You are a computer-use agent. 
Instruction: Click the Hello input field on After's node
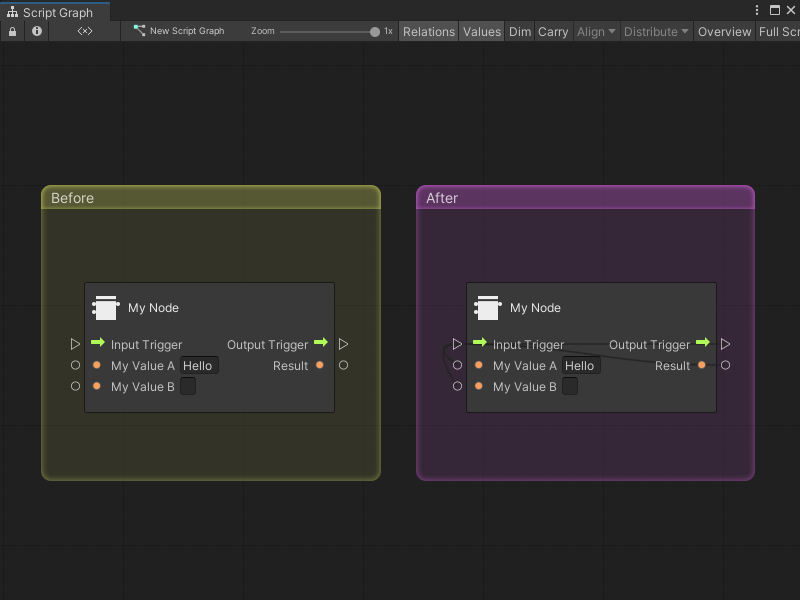click(581, 365)
